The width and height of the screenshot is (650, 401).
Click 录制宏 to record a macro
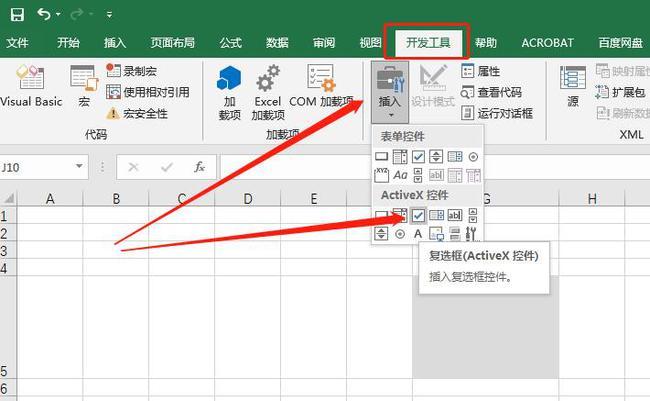[132, 71]
